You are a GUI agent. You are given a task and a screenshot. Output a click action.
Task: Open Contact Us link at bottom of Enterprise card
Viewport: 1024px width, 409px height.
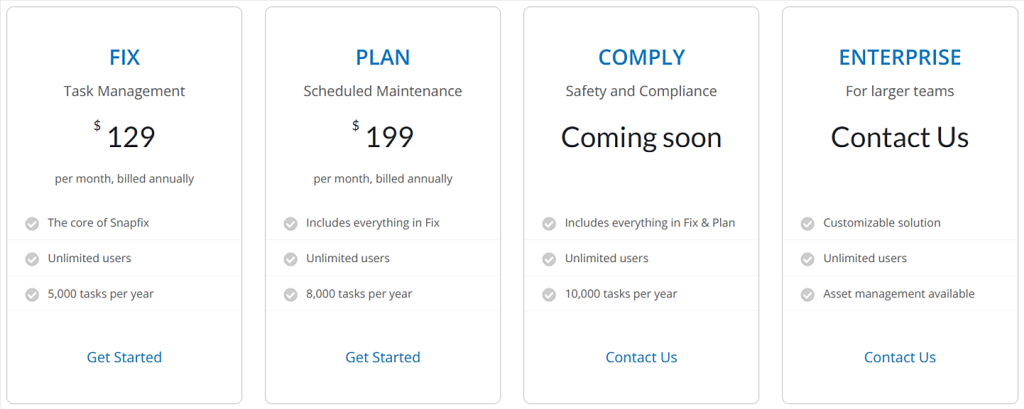click(x=900, y=357)
